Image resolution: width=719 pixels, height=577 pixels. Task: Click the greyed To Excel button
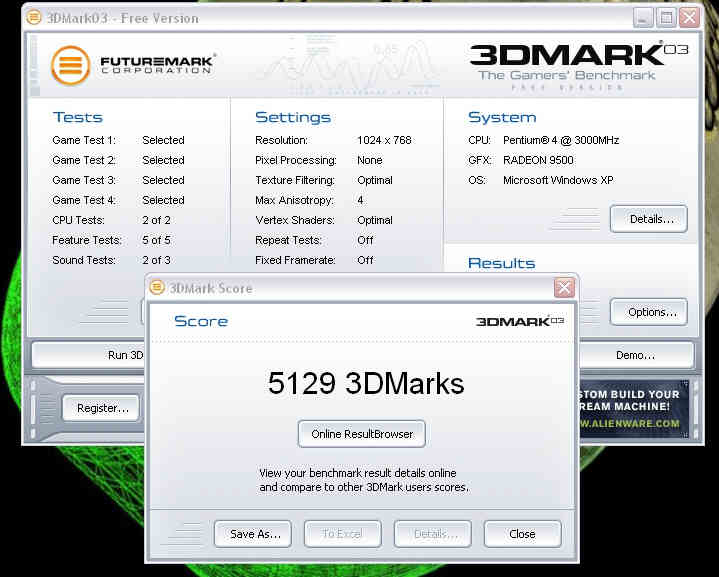pyautogui.click(x=343, y=534)
